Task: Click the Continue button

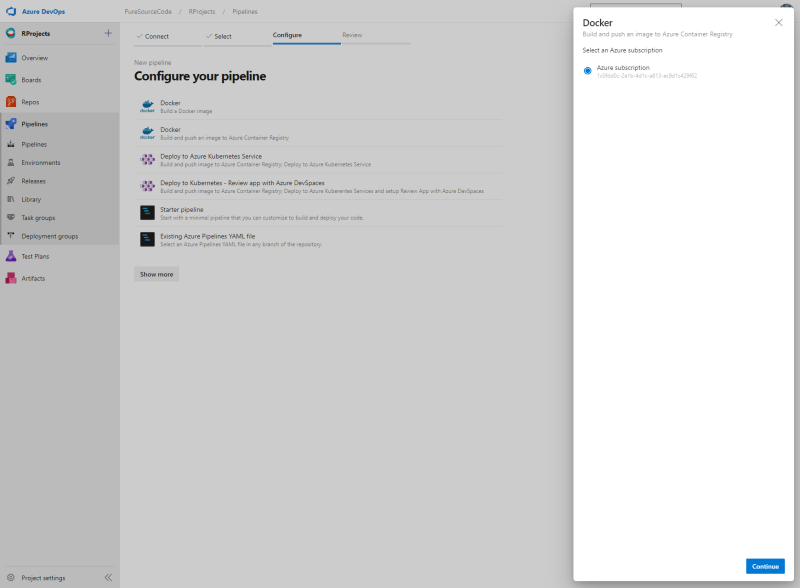Action: (x=765, y=567)
